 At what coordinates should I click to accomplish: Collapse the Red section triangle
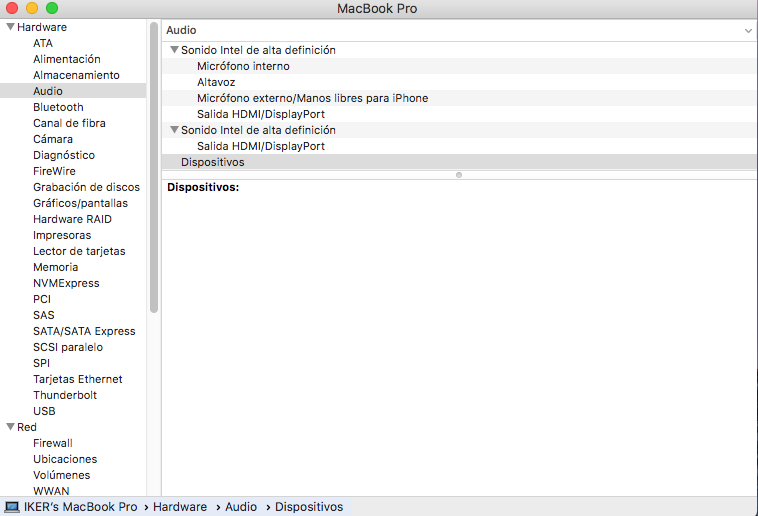10,427
